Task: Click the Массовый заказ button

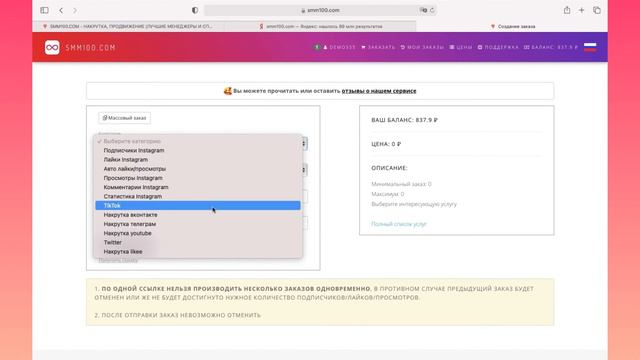Action: click(124, 118)
